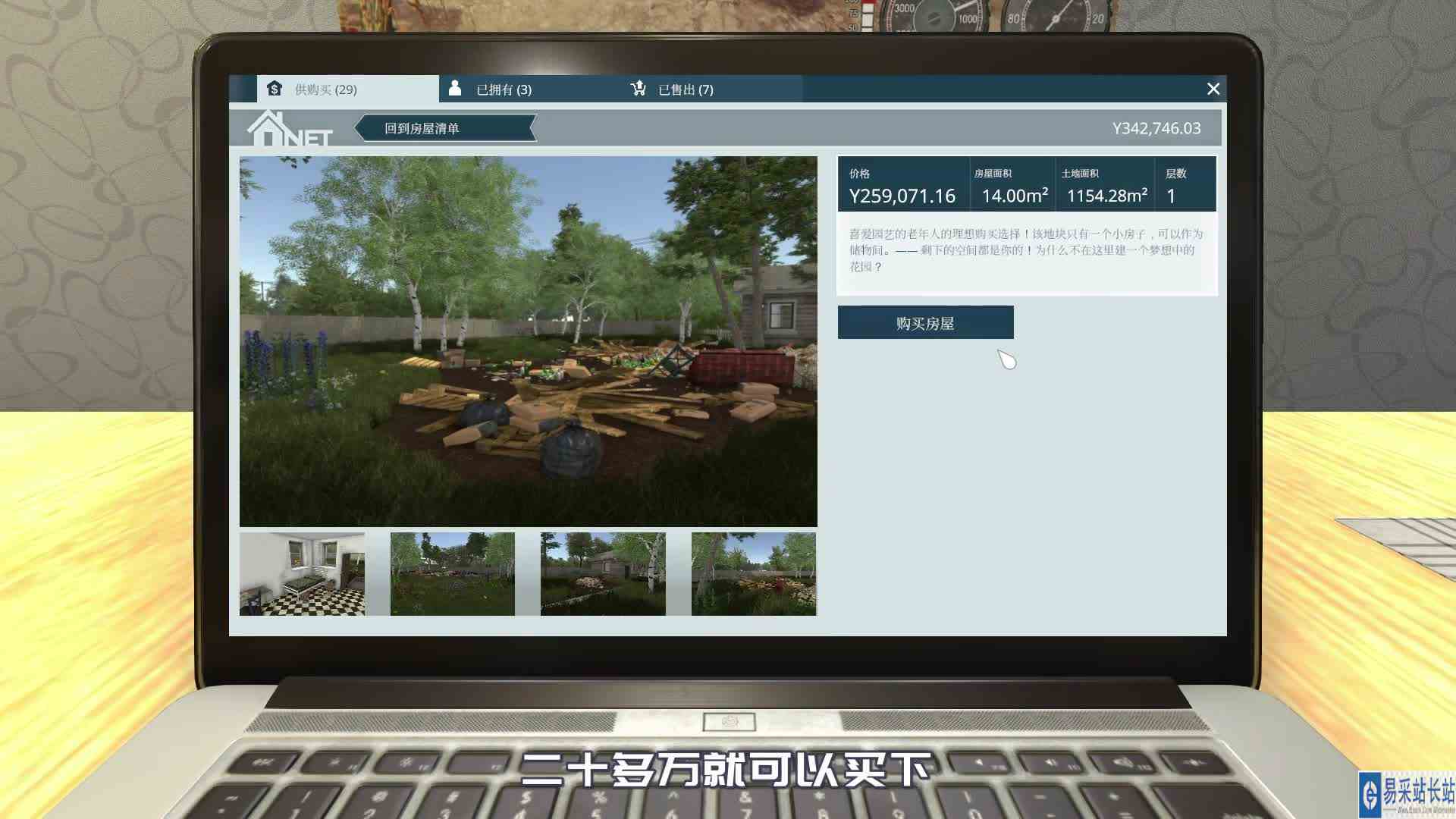Click the 房屋面积 label
The height and width of the screenshot is (819, 1456).
coord(993,174)
